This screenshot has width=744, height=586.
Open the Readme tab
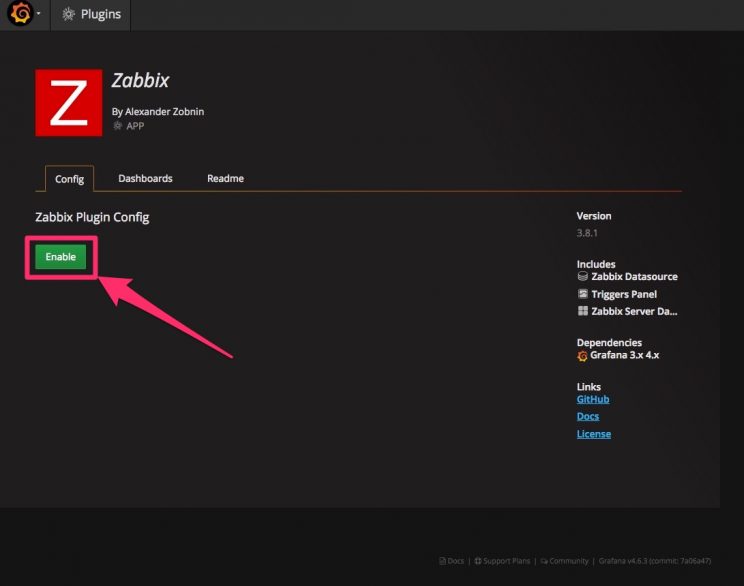(x=225, y=179)
